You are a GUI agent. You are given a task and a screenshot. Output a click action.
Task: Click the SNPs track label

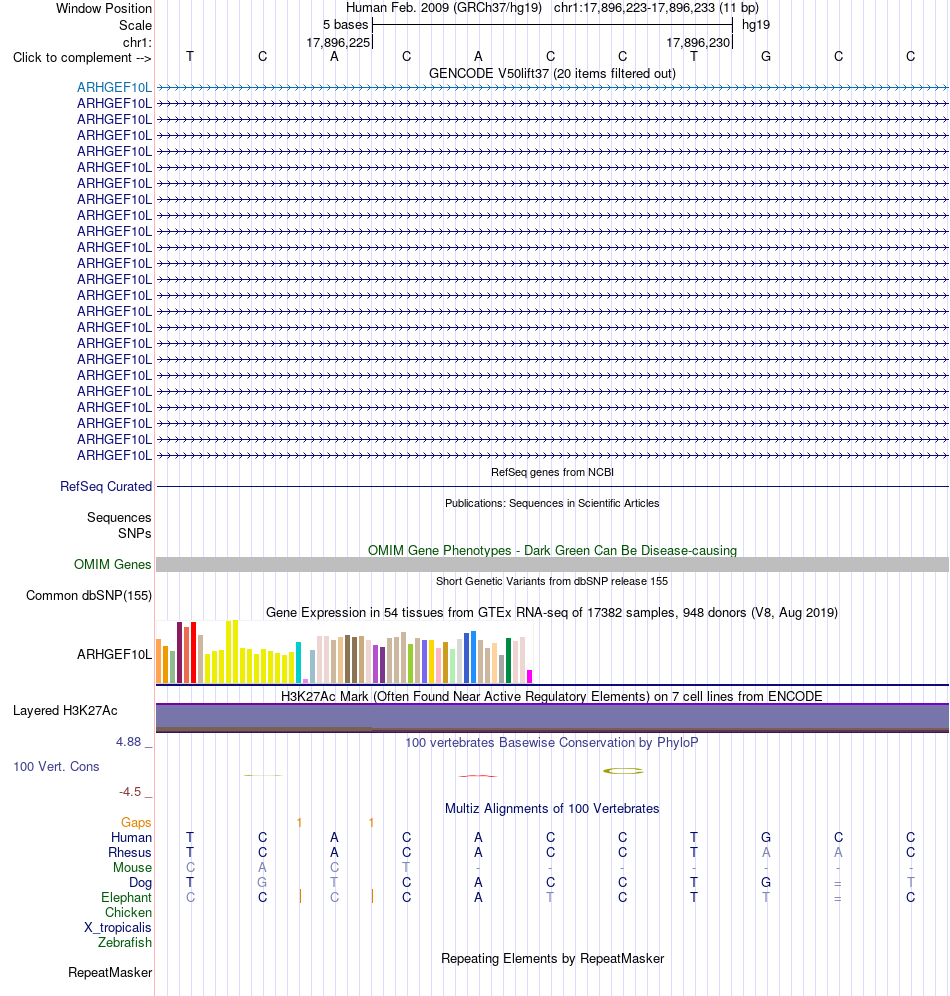[x=135, y=534]
